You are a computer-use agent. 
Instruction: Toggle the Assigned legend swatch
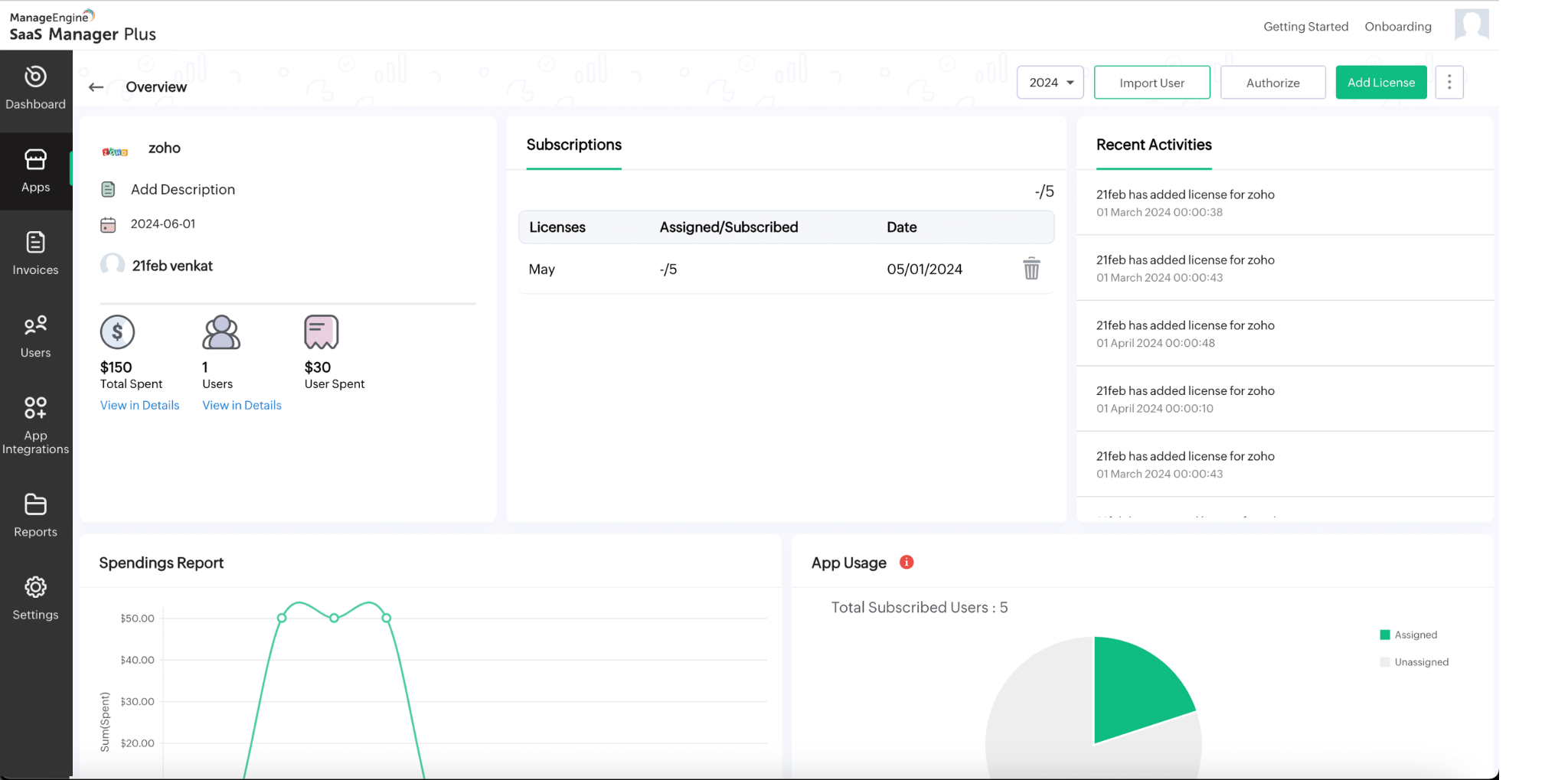pos(1384,635)
